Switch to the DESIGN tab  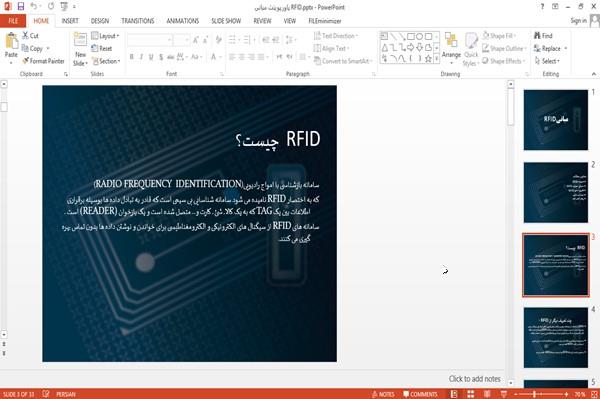100,21
